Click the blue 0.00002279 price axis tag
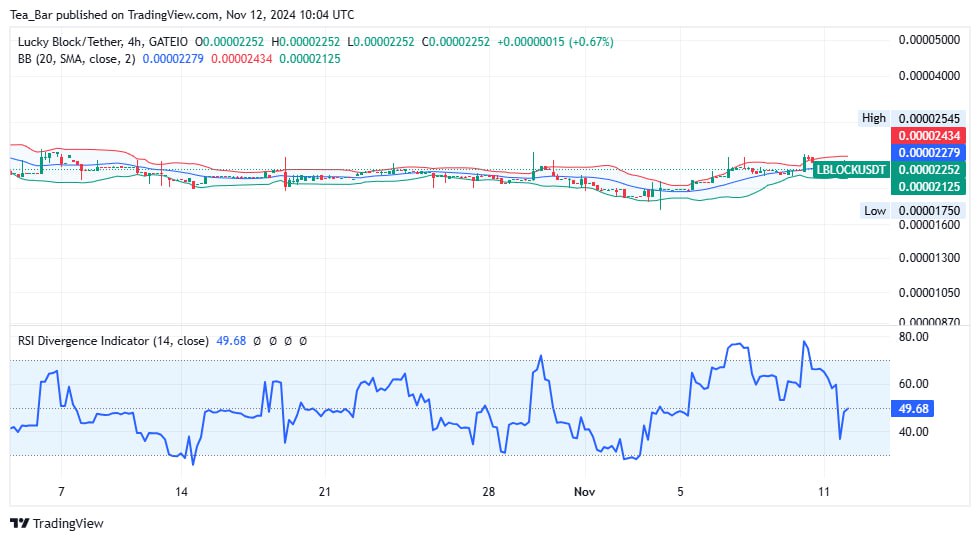The image size is (980, 541). tap(929, 152)
